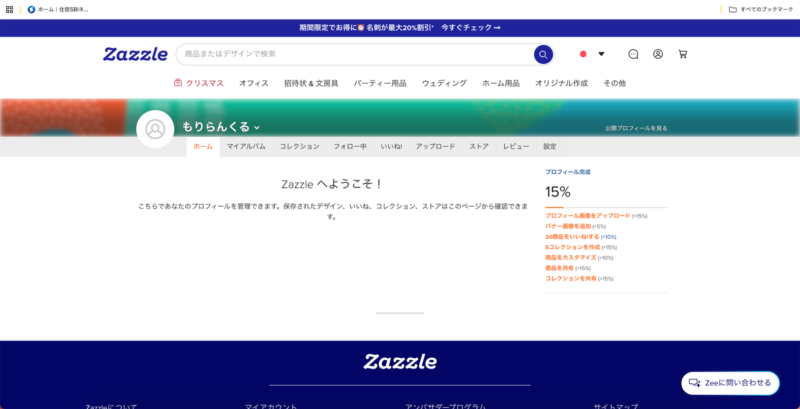Click 商品を共有 link
The width and height of the screenshot is (800, 409).
(559, 268)
